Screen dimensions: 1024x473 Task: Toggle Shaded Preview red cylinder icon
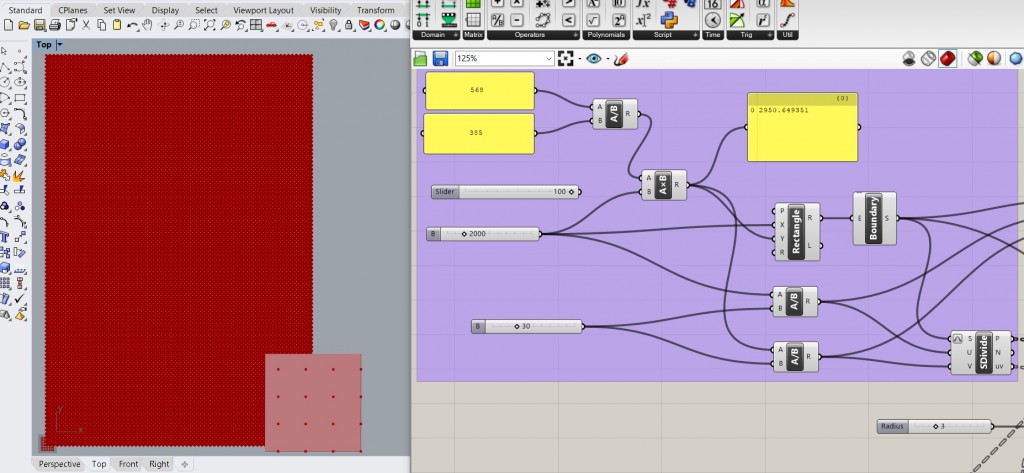click(x=948, y=59)
